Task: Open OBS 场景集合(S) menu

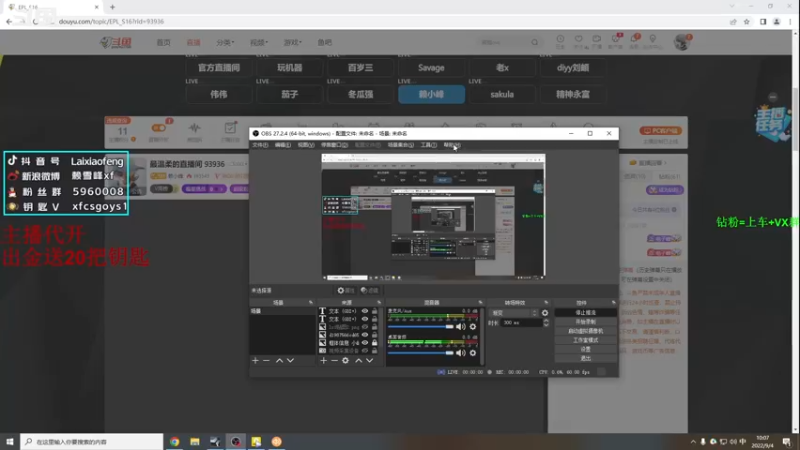Action: click(401, 145)
